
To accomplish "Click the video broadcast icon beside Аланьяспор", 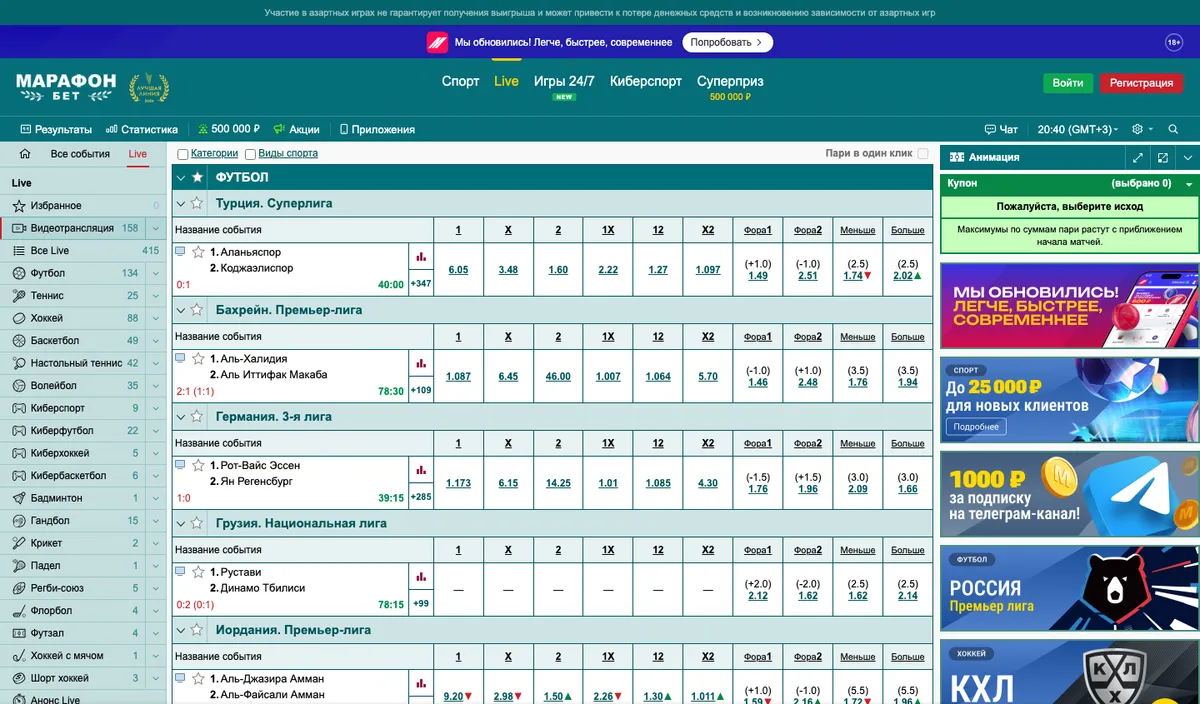I will (x=180, y=252).
